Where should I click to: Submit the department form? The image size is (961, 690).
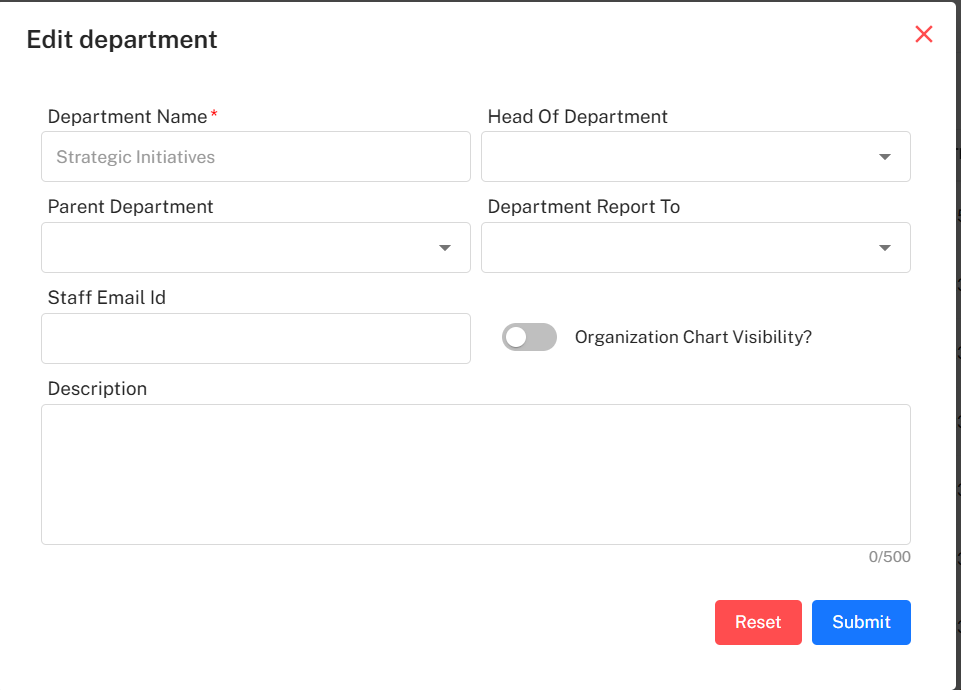(x=861, y=622)
